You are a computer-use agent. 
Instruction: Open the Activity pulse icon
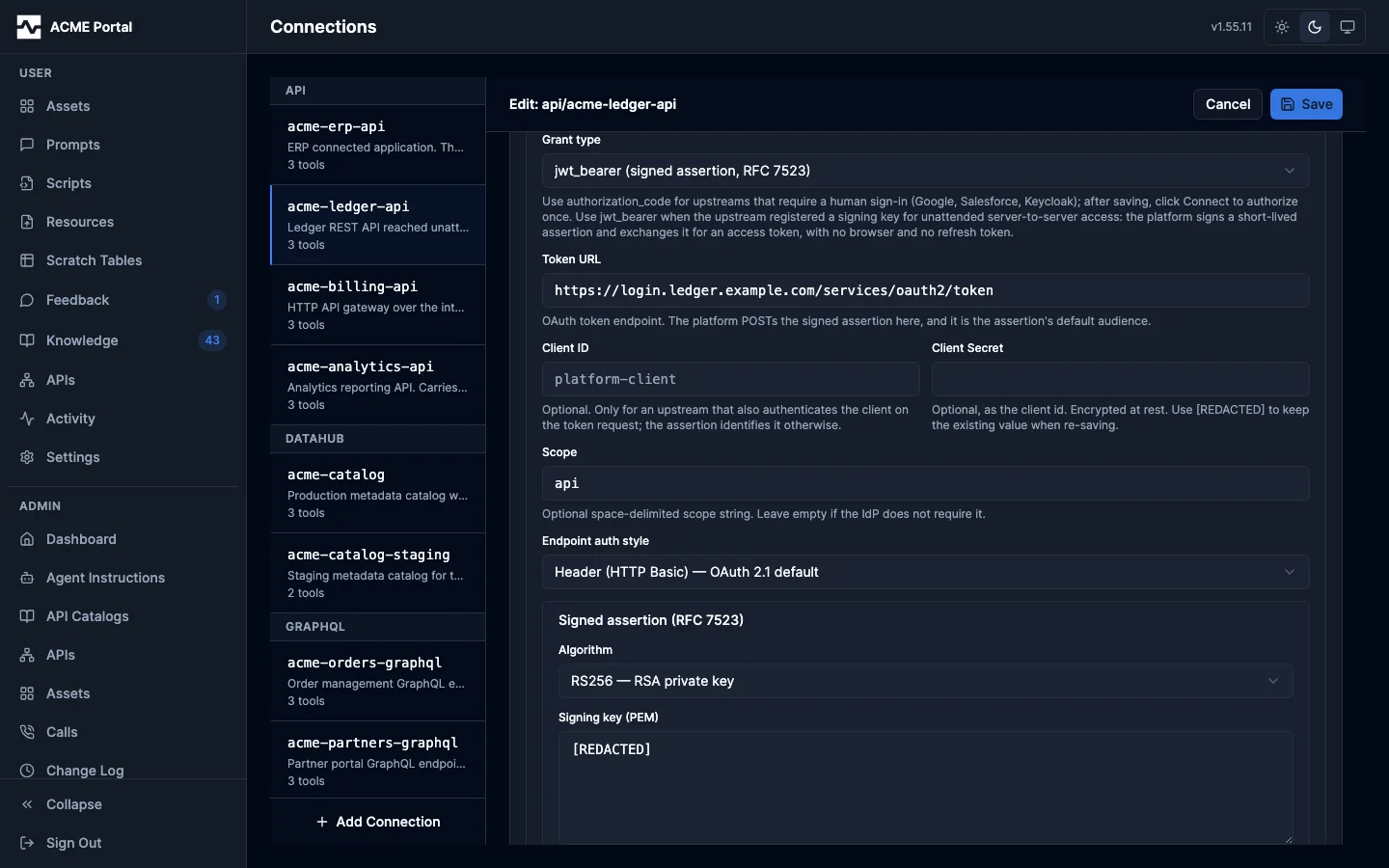pos(27,419)
